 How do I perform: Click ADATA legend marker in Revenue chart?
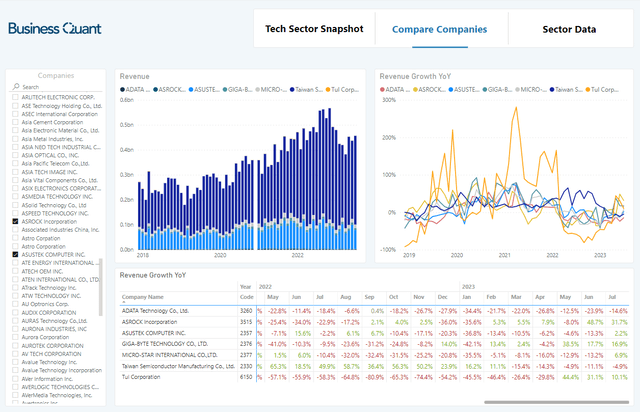123,89
